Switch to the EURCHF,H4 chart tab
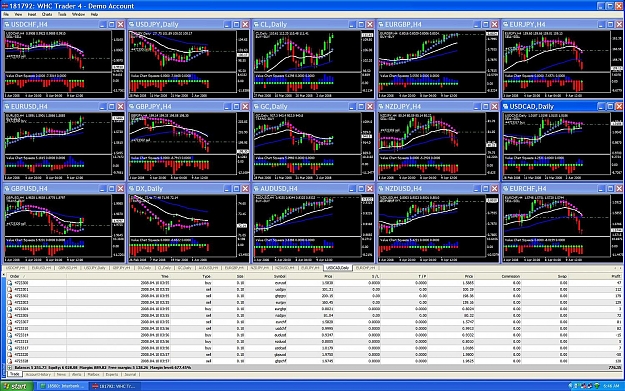Viewport: 625px width, 391px height. [365, 268]
